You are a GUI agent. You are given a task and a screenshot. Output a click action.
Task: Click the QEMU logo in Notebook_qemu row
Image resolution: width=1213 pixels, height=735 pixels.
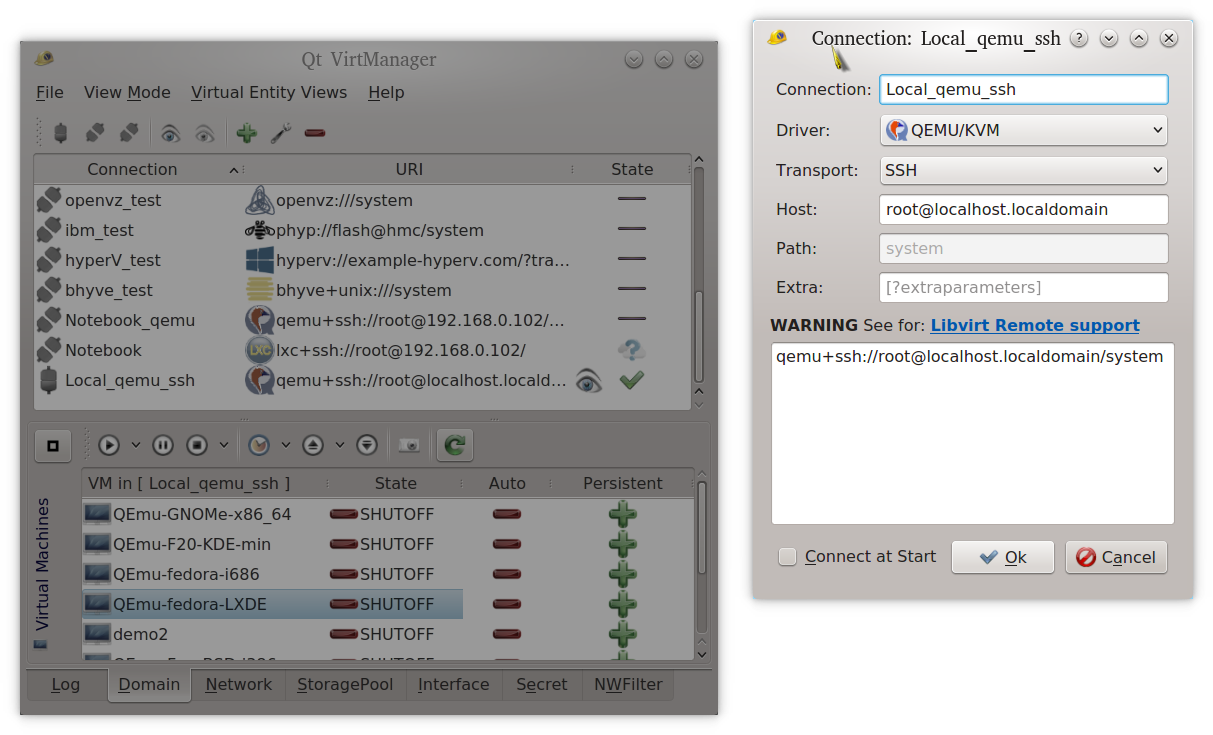coord(259,320)
